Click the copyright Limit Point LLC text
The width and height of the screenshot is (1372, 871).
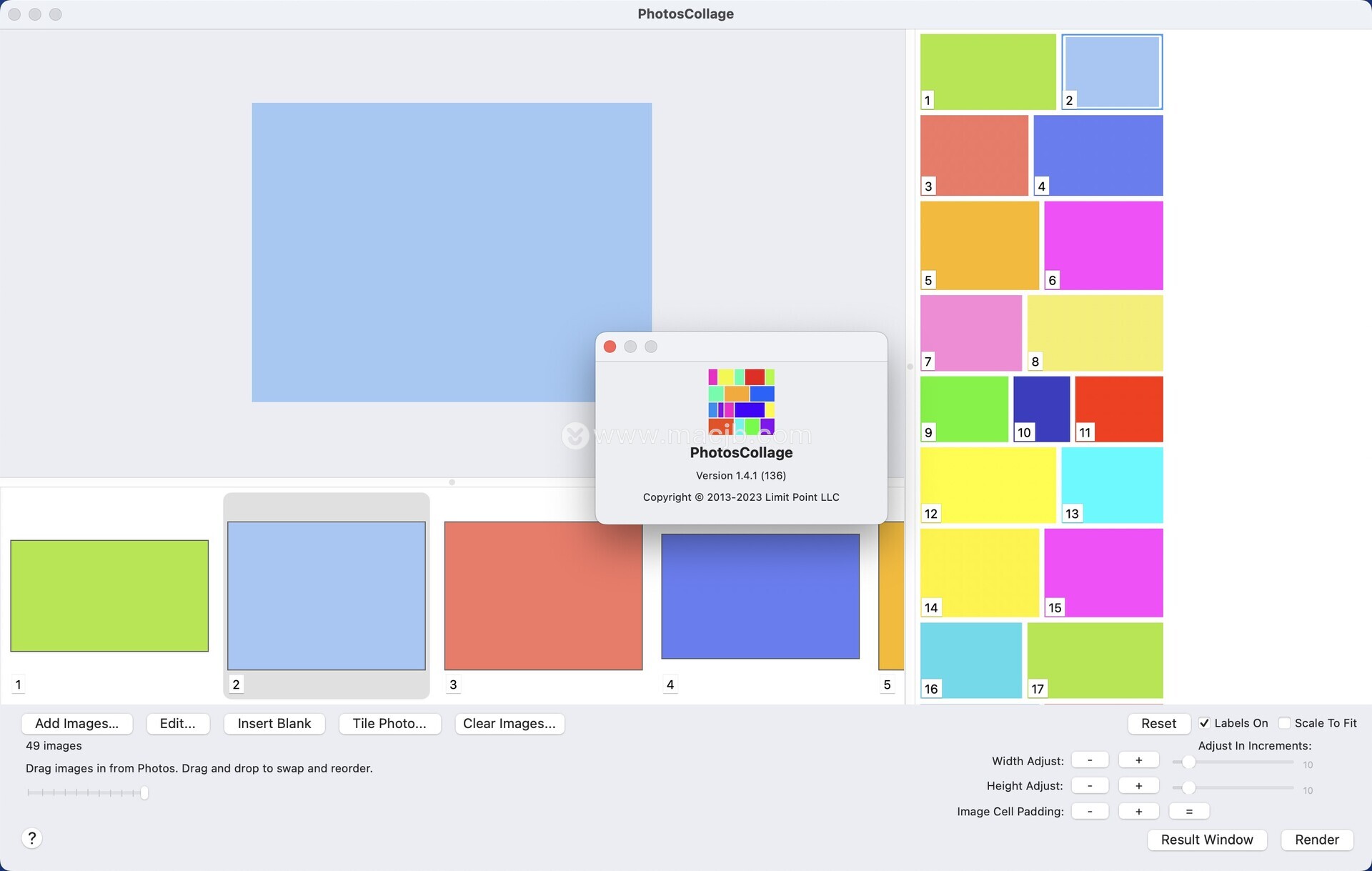[741, 497]
